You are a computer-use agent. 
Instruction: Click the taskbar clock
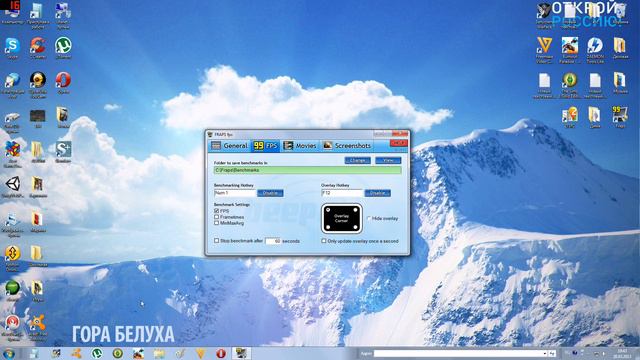[x=622, y=353]
